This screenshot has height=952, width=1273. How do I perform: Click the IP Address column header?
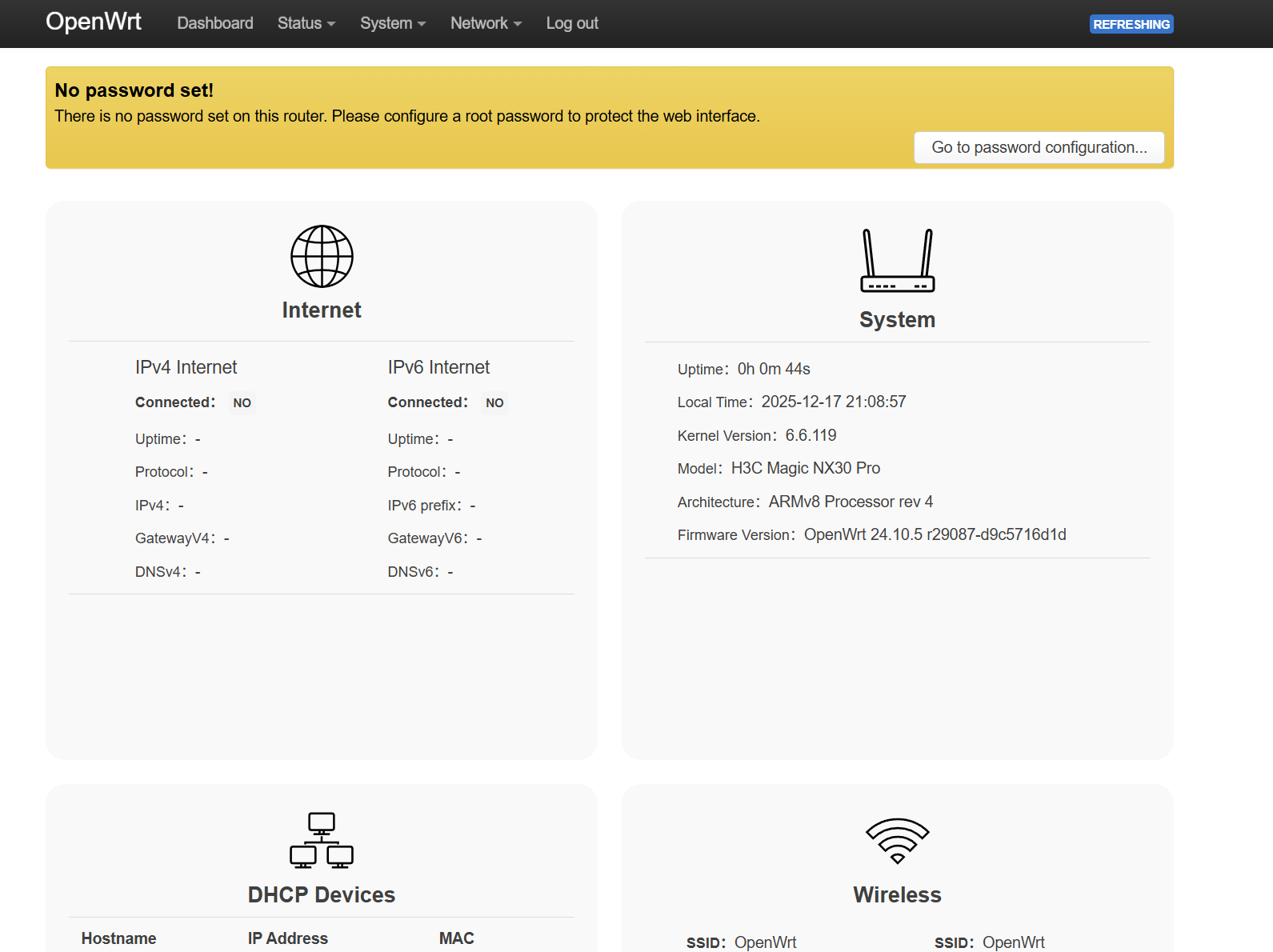(x=287, y=938)
